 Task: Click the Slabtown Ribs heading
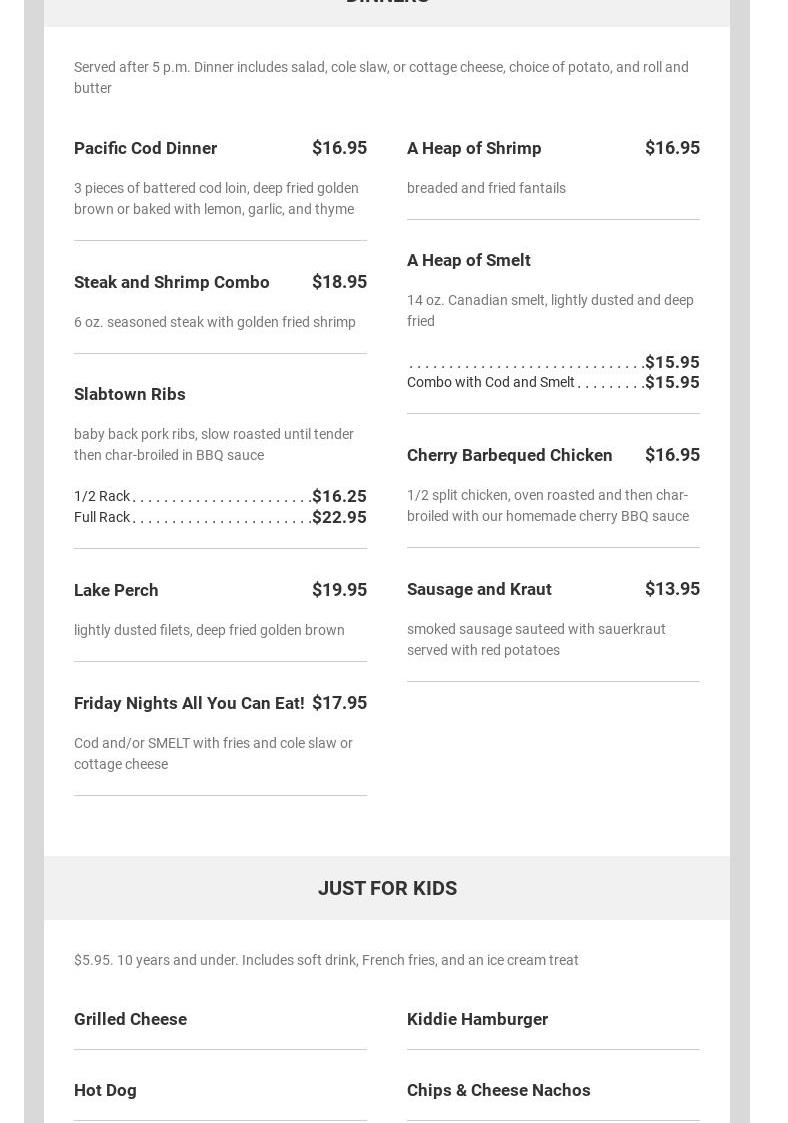point(129,394)
